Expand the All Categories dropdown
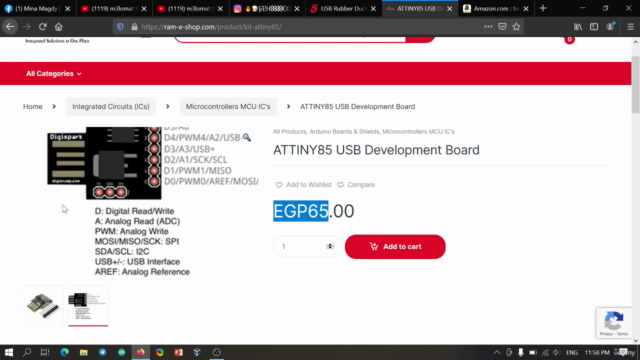Viewport: 640px width, 360px height. [53, 74]
